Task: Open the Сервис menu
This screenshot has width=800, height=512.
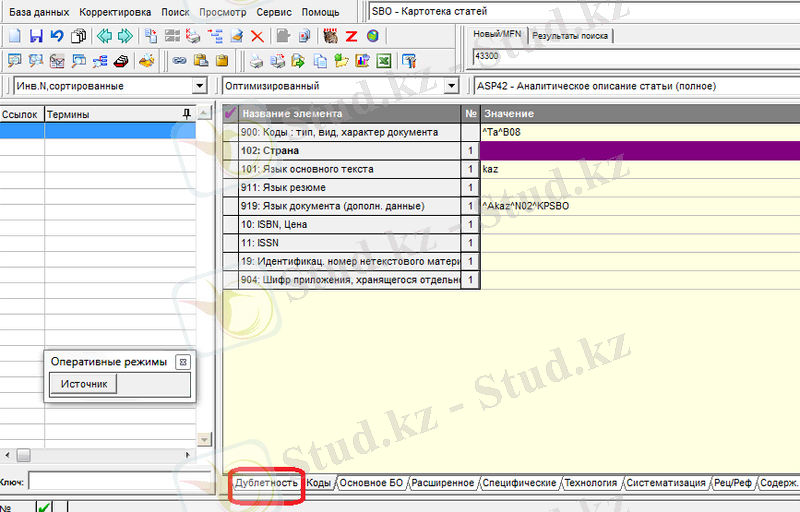Action: click(x=274, y=12)
